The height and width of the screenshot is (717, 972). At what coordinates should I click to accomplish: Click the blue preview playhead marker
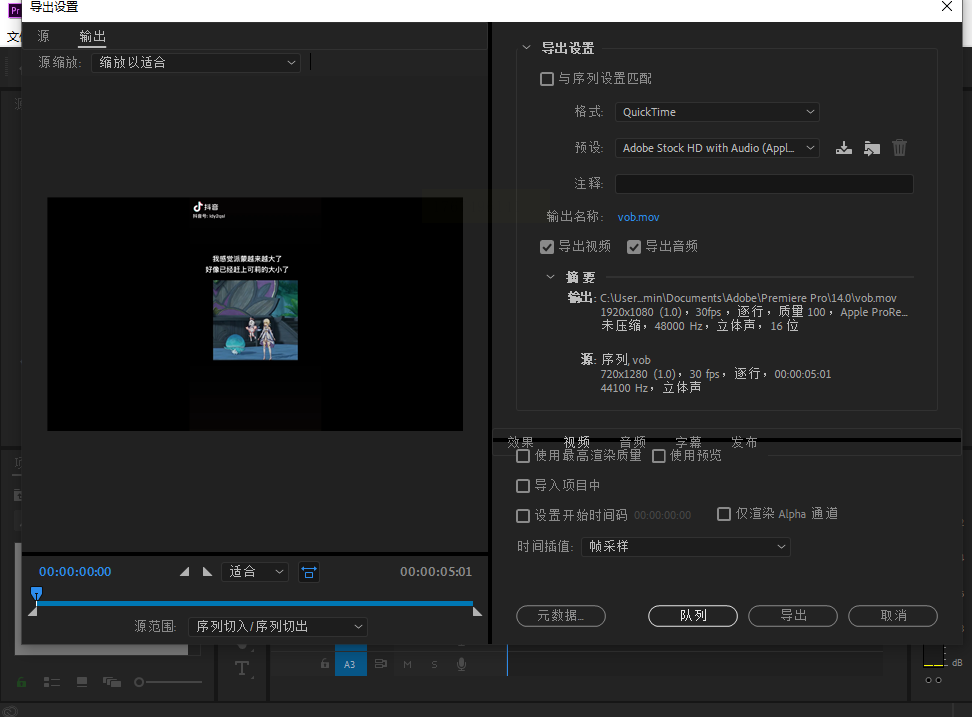tap(36, 594)
